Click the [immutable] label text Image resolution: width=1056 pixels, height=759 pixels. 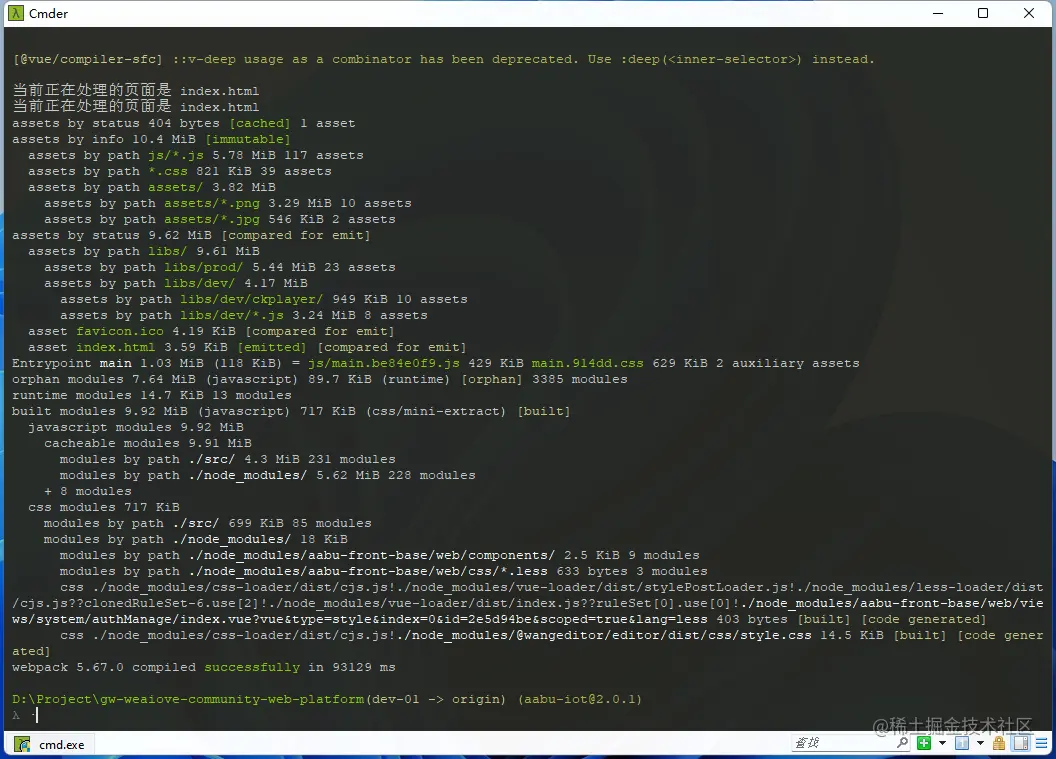tap(248, 139)
